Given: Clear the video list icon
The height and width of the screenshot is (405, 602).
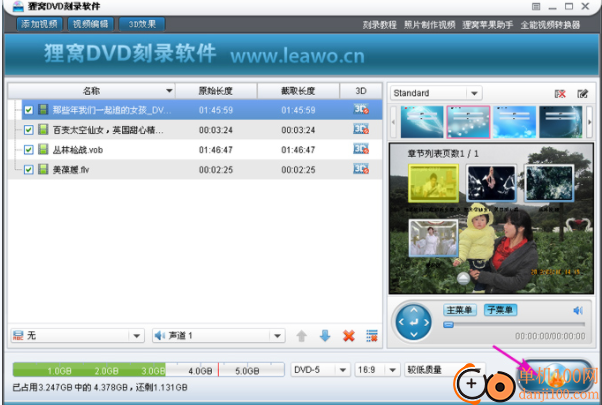Looking at the screenshot, I should [x=372, y=336].
